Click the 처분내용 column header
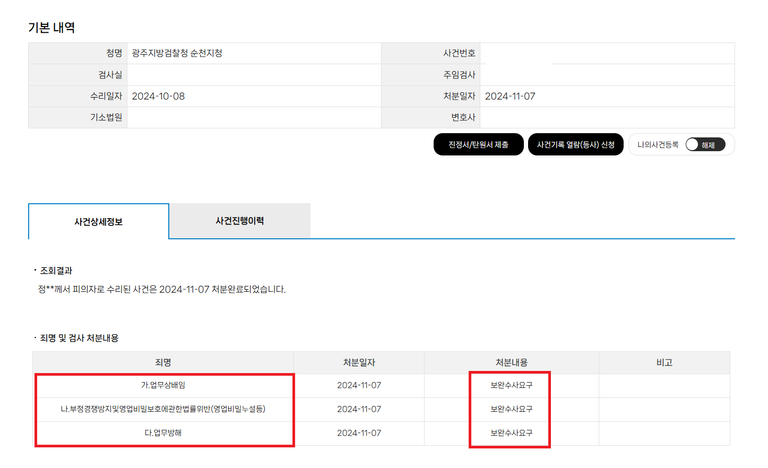 (x=510, y=361)
